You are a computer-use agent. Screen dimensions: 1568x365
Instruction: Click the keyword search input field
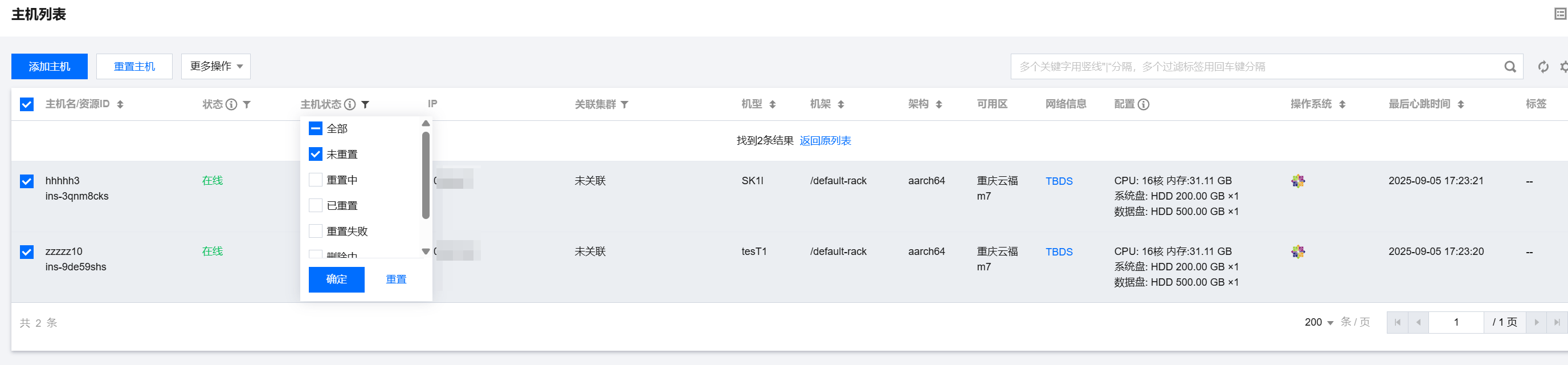(1254, 67)
